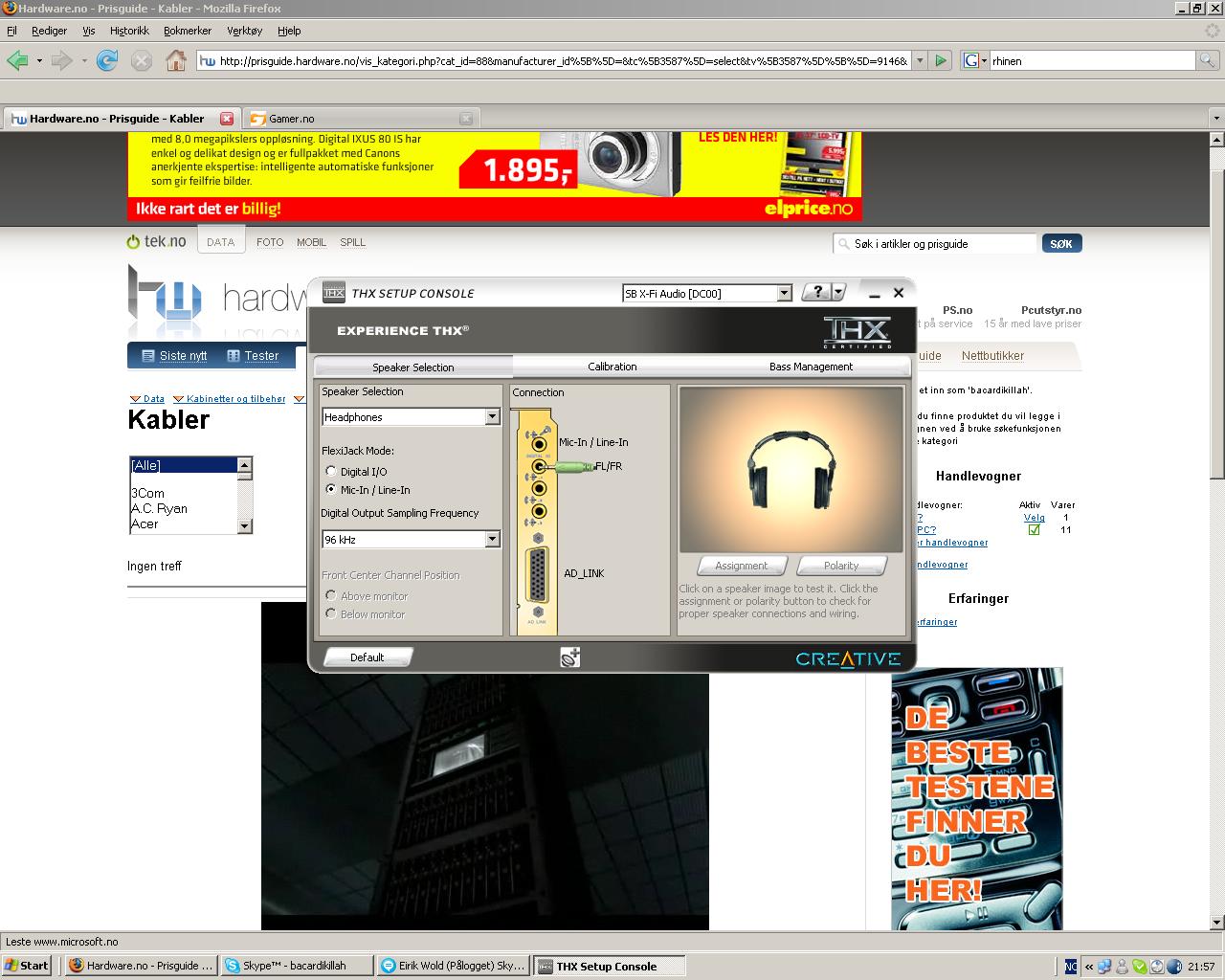Show hidden tray icons chevron
Image resolution: width=1225 pixels, height=980 pixels.
coord(1089,967)
